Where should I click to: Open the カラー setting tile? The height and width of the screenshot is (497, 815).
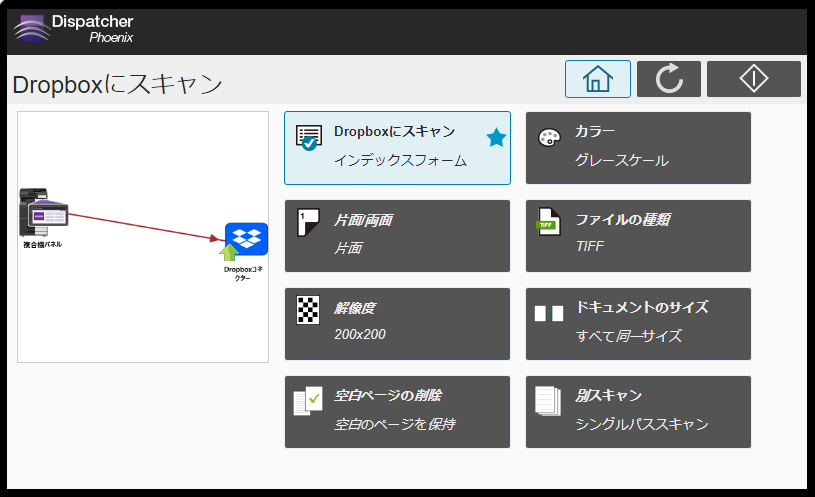(x=638, y=148)
